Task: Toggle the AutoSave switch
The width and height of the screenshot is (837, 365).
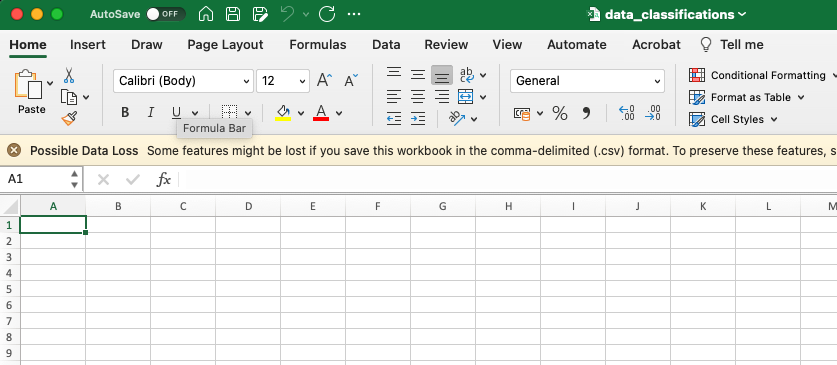Action: click(x=165, y=14)
